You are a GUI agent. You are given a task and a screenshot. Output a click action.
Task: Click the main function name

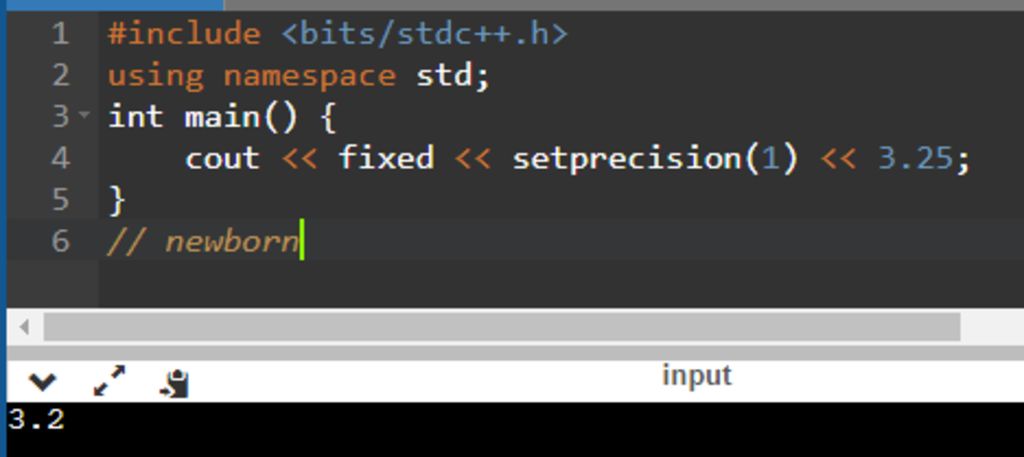pos(222,117)
